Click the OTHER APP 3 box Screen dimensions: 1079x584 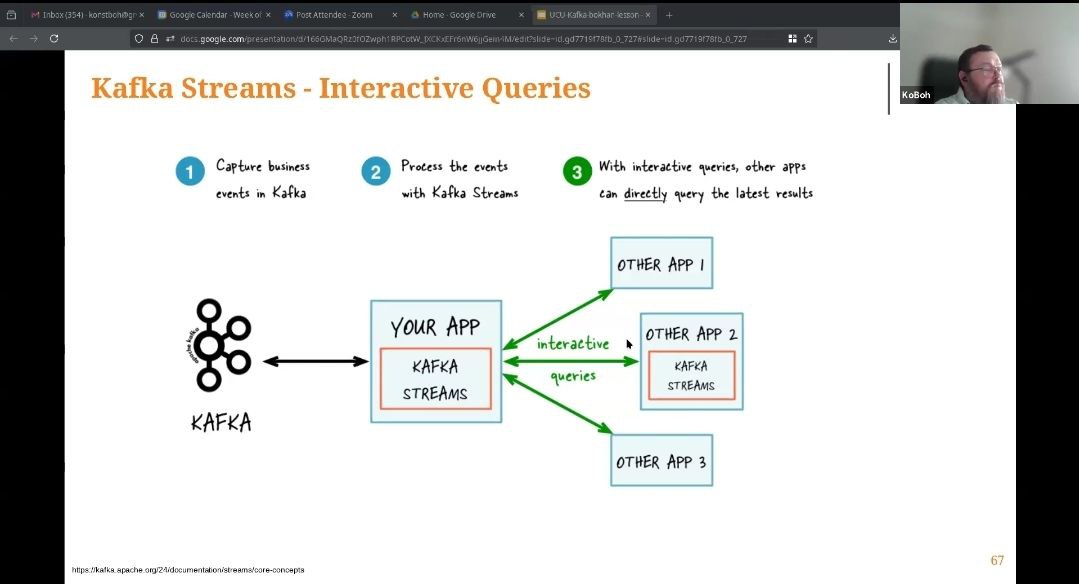[x=661, y=461]
